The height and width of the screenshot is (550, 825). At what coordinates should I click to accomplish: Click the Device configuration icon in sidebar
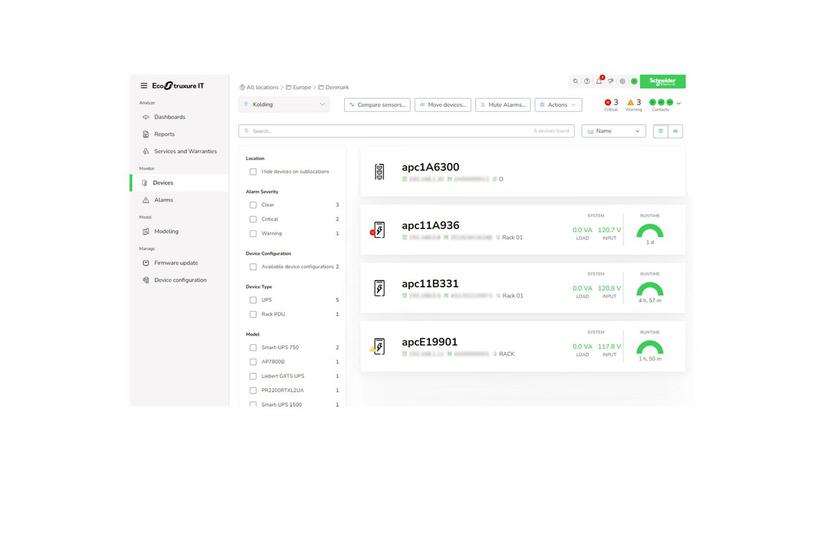pos(146,280)
